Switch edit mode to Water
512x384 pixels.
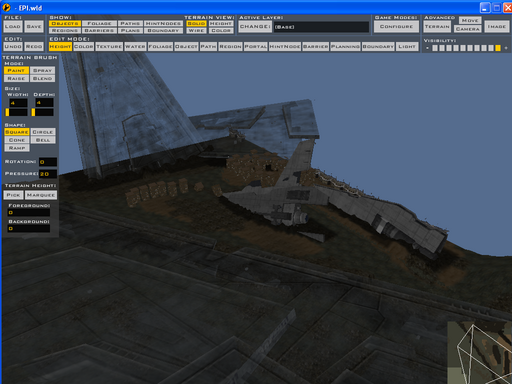(x=135, y=47)
